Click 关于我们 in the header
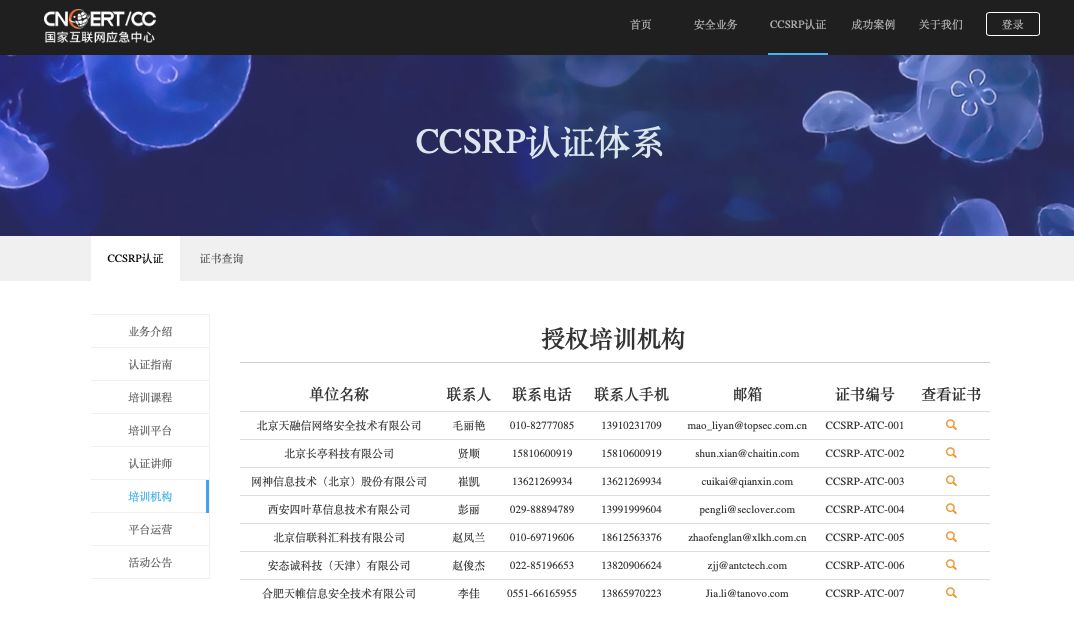Screen dimensions: 1074x618 click(940, 25)
